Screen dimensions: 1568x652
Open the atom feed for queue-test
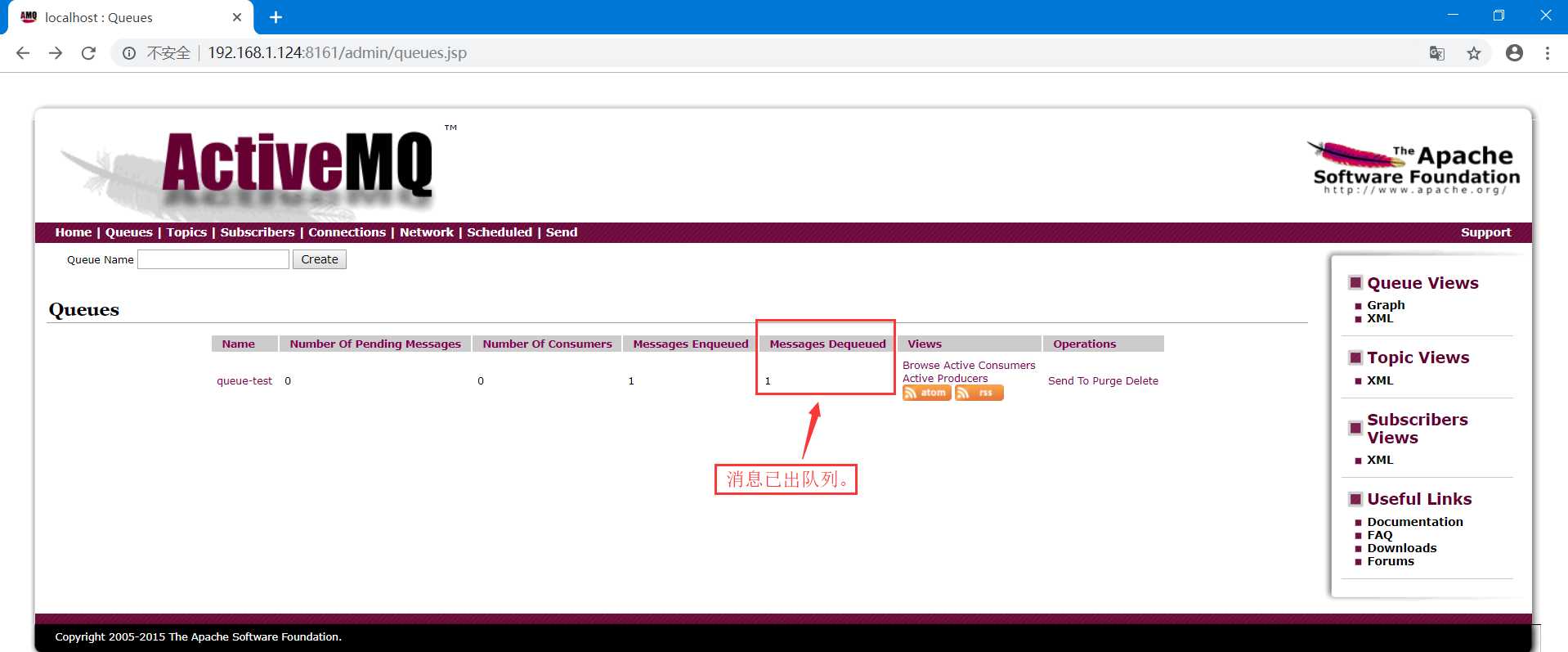[x=926, y=393]
